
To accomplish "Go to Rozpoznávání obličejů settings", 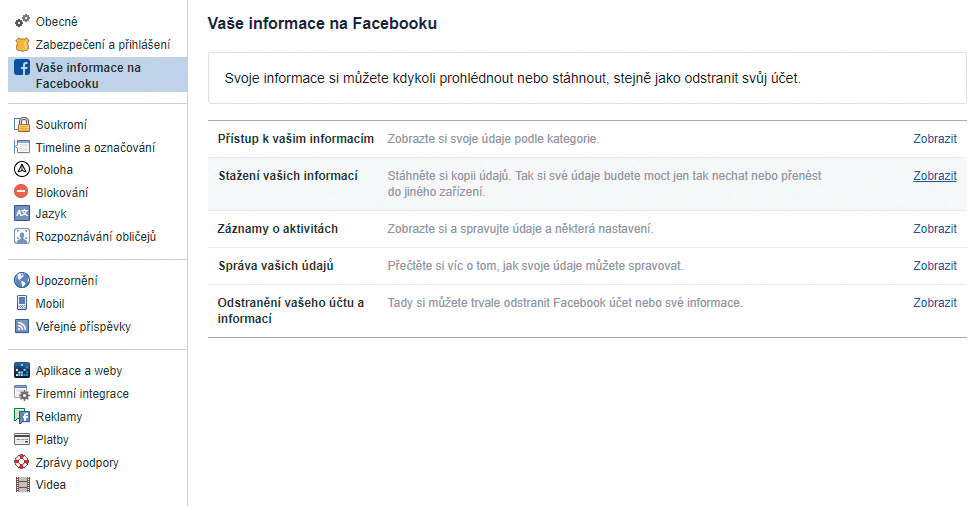I will (95, 236).
